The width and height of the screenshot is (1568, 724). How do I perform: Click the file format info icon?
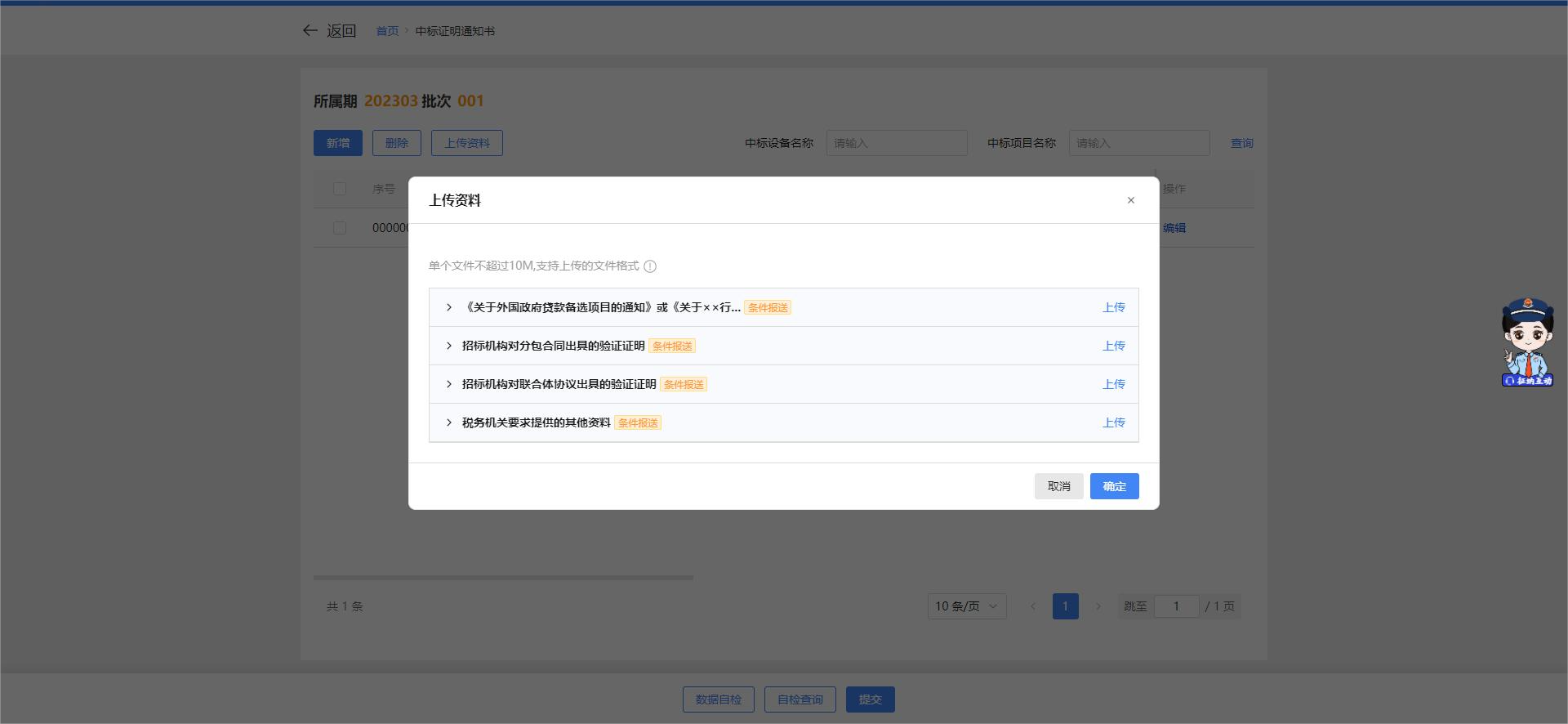[650, 266]
